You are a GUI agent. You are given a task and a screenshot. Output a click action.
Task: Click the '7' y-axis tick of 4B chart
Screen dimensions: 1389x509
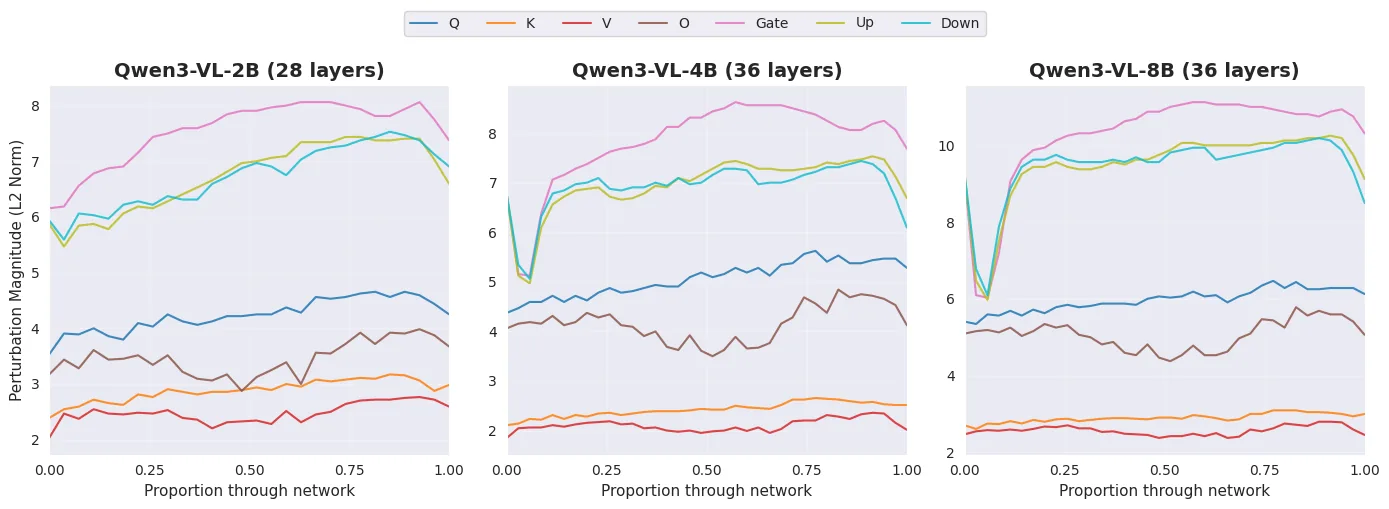(x=493, y=183)
